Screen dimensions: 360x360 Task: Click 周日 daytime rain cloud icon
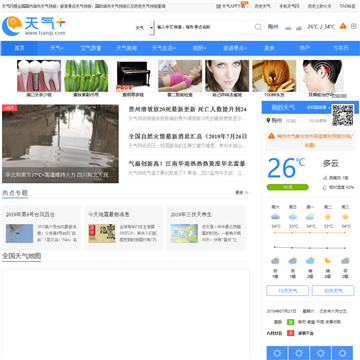tap(293, 217)
